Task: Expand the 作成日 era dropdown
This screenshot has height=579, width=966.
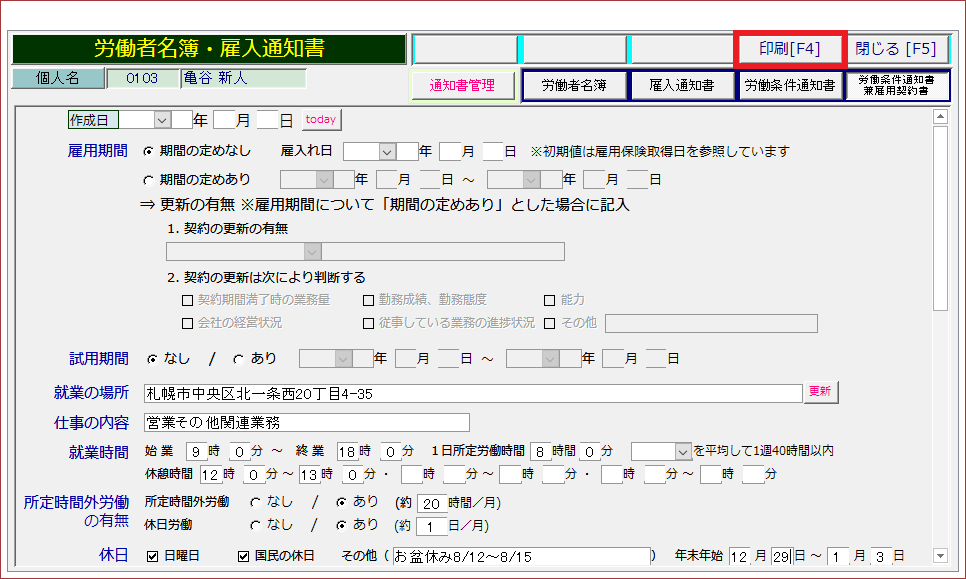Action: (x=162, y=120)
